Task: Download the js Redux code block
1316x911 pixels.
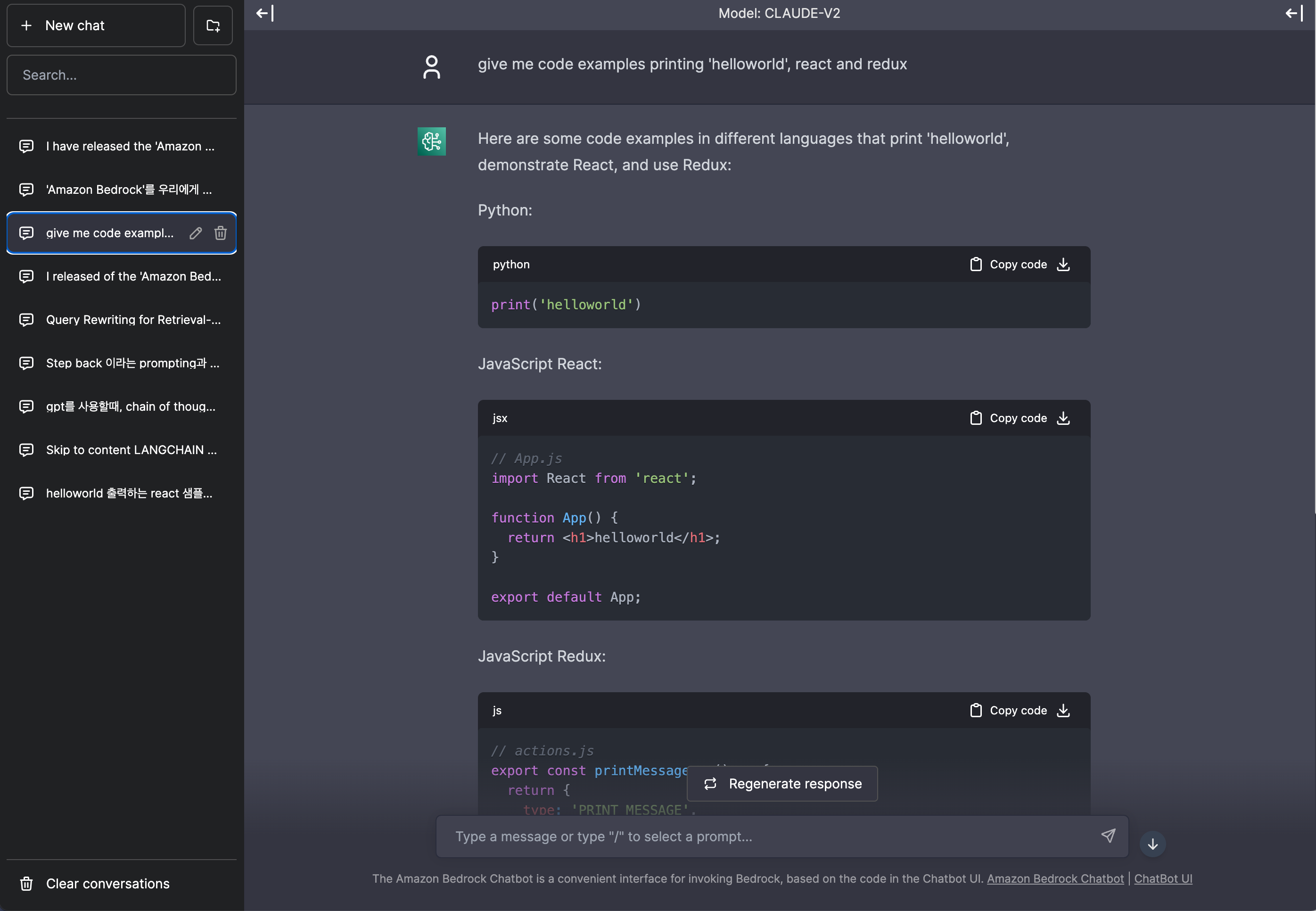Action: (x=1063, y=710)
